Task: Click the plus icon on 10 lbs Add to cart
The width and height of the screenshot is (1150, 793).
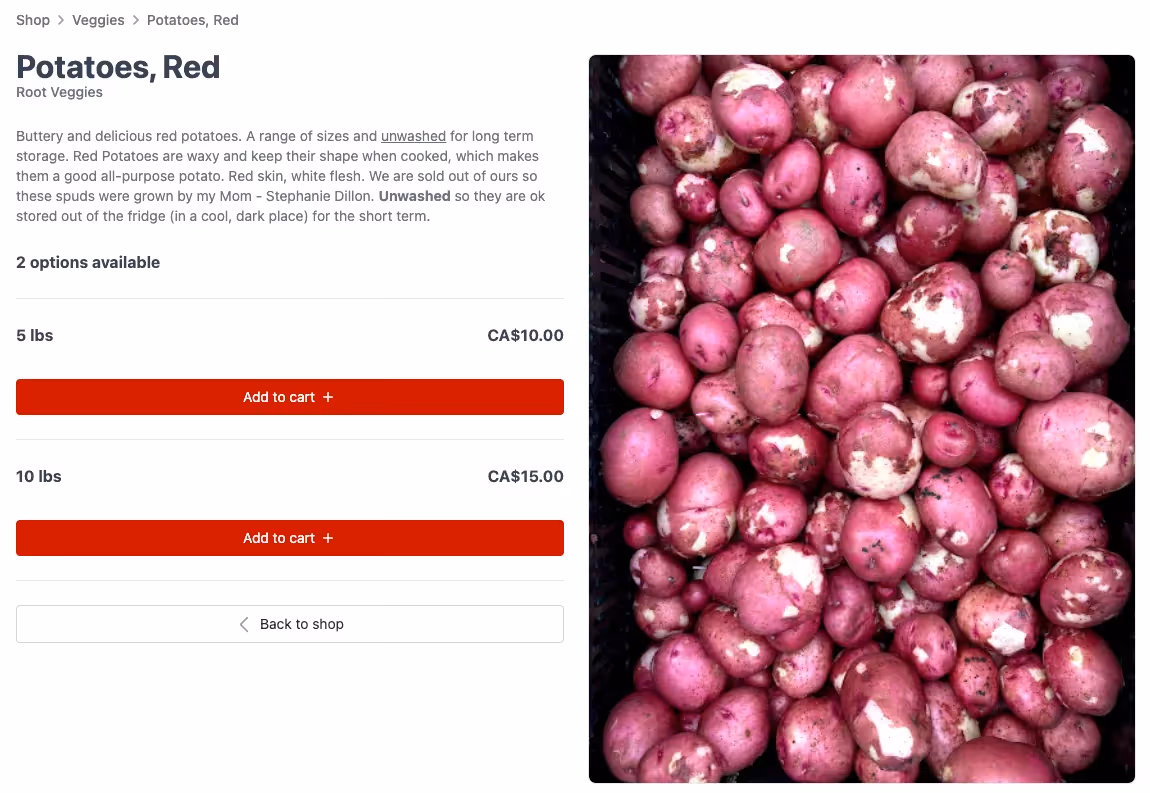Action: [327, 537]
